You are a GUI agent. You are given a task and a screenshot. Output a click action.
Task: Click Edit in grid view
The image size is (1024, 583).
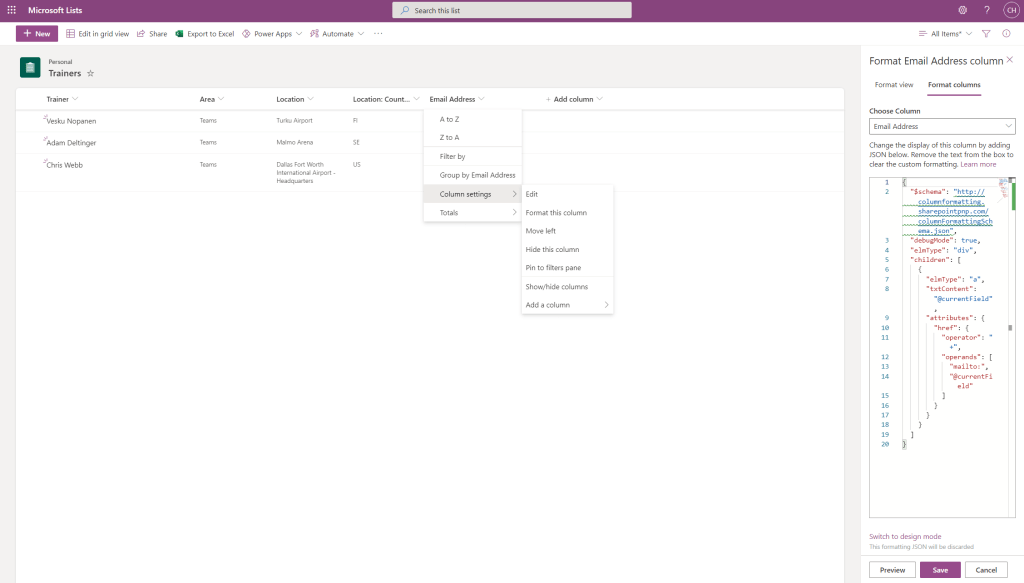coord(98,34)
